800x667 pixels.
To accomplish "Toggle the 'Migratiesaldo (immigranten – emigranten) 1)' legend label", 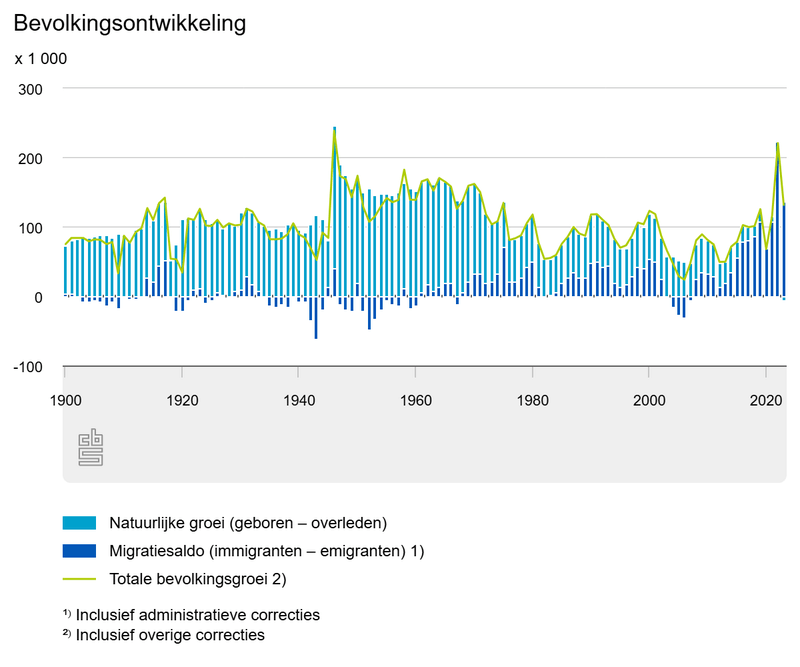I will [267, 551].
